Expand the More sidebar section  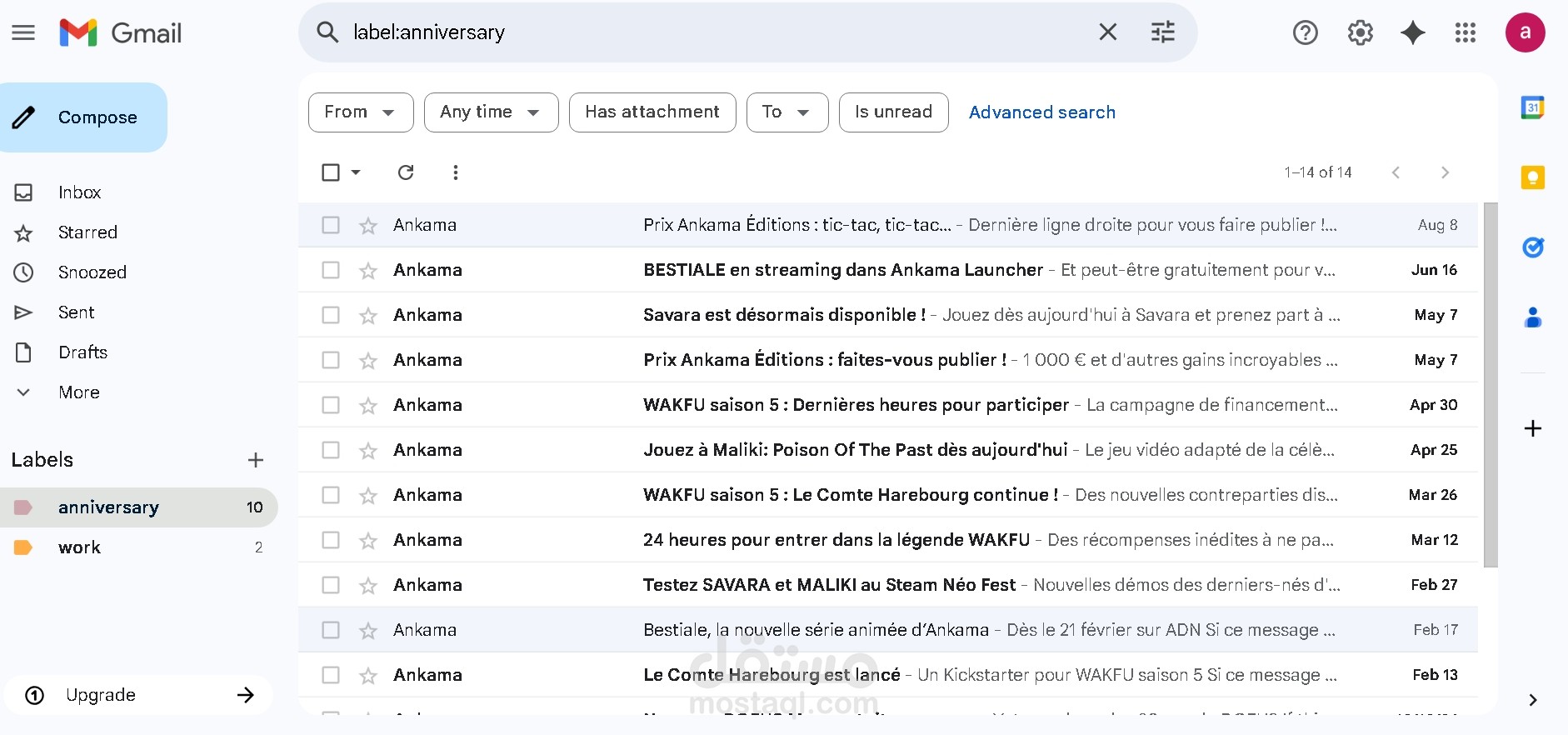coord(79,392)
